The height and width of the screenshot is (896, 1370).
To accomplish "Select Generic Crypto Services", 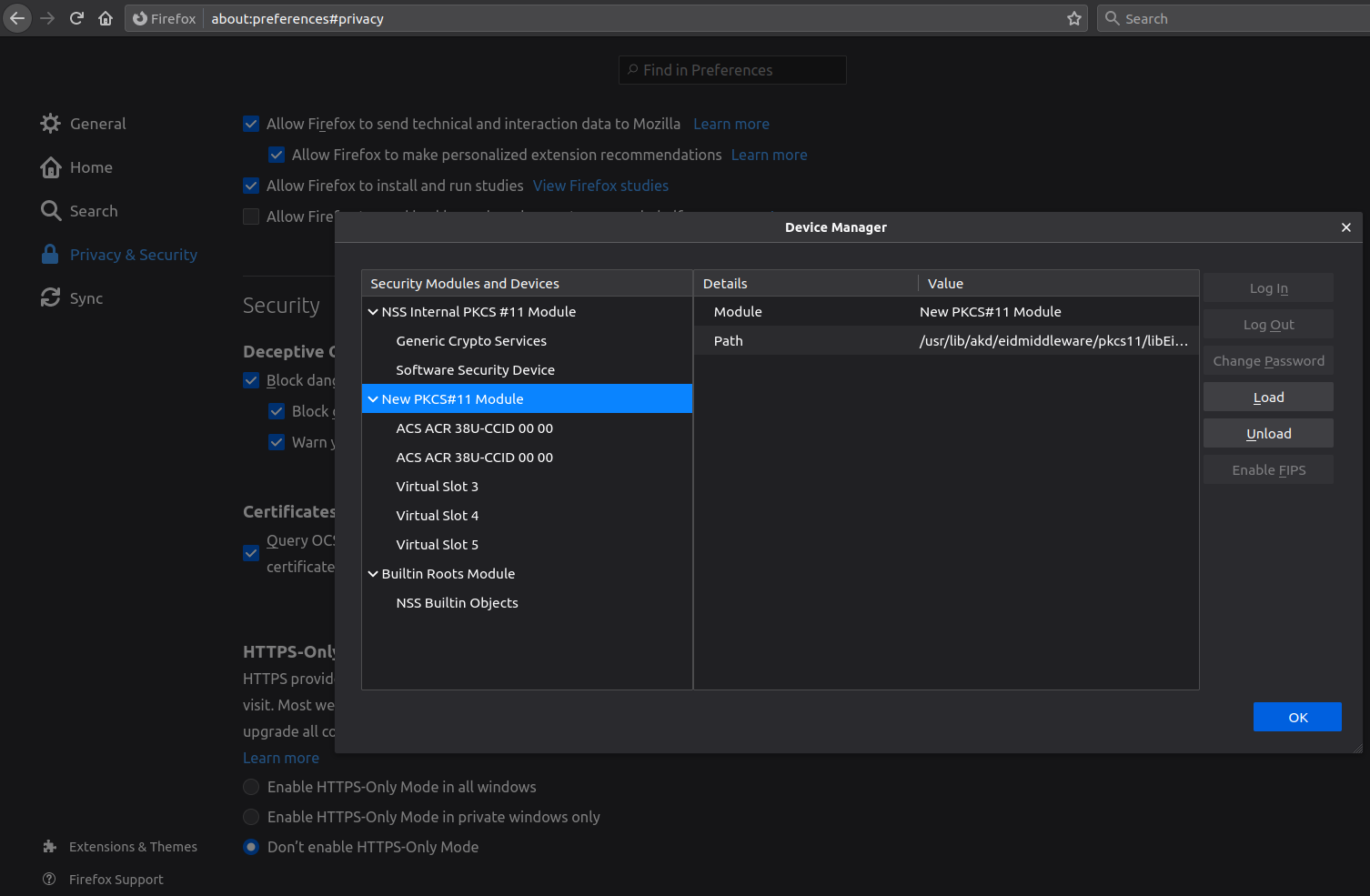I will [527, 341].
